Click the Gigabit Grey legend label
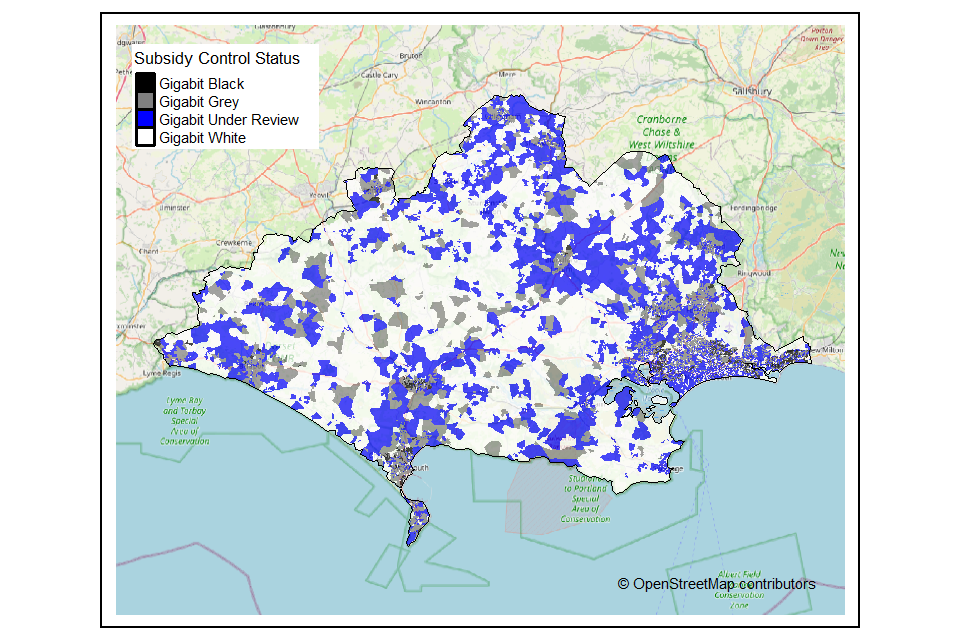The width and height of the screenshot is (960, 640). (198, 102)
